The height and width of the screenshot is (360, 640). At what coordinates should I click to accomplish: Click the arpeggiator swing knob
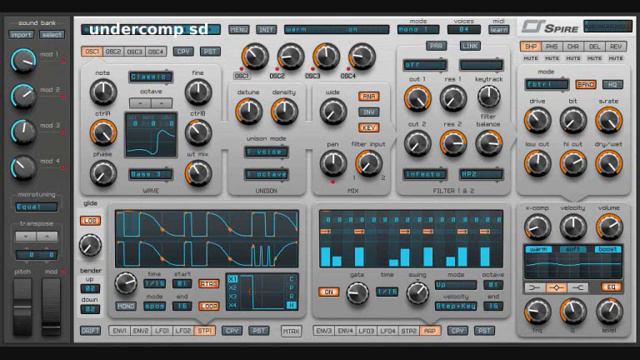point(418,293)
